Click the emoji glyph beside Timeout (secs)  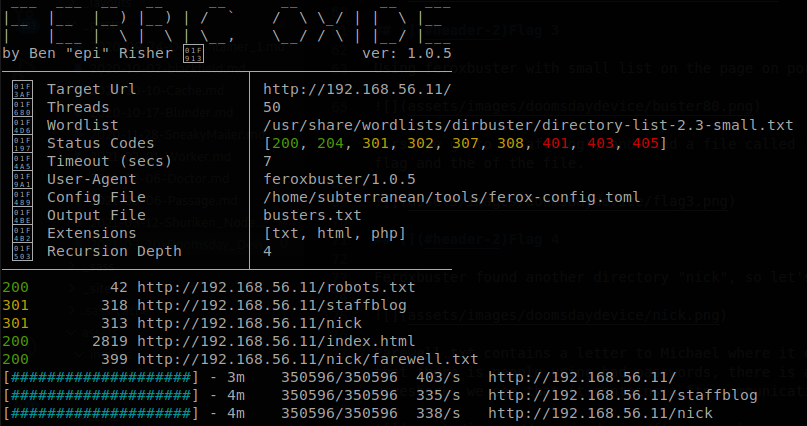click(22, 162)
